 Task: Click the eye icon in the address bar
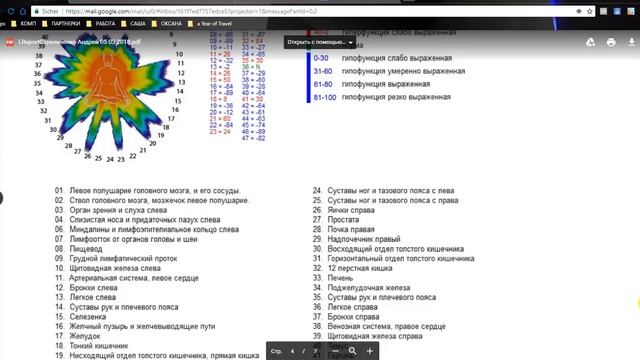tap(579, 11)
